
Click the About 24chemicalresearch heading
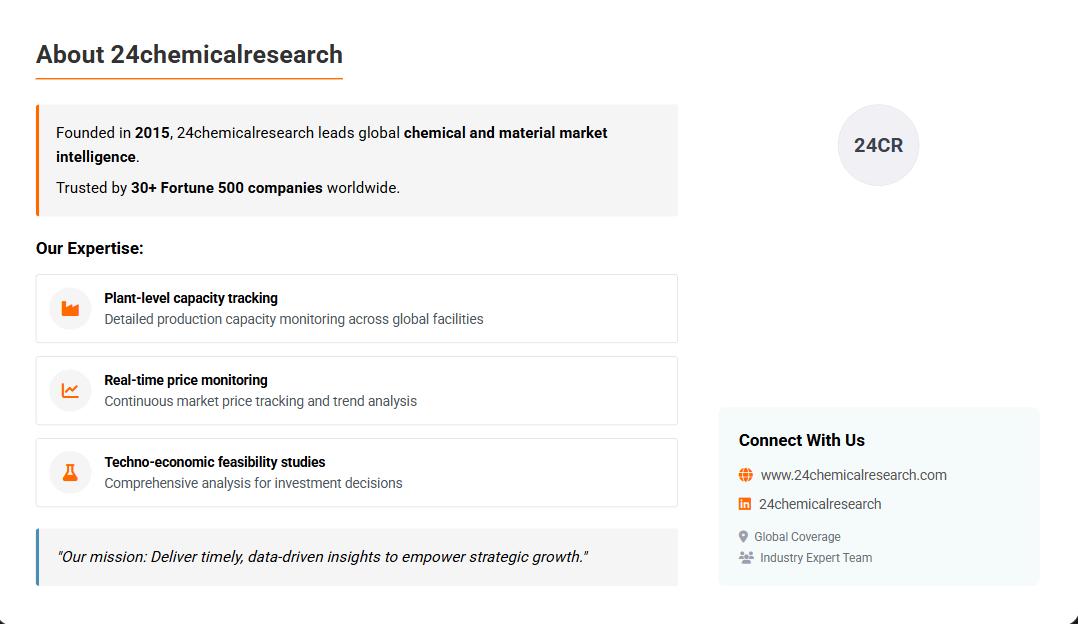[x=189, y=55]
